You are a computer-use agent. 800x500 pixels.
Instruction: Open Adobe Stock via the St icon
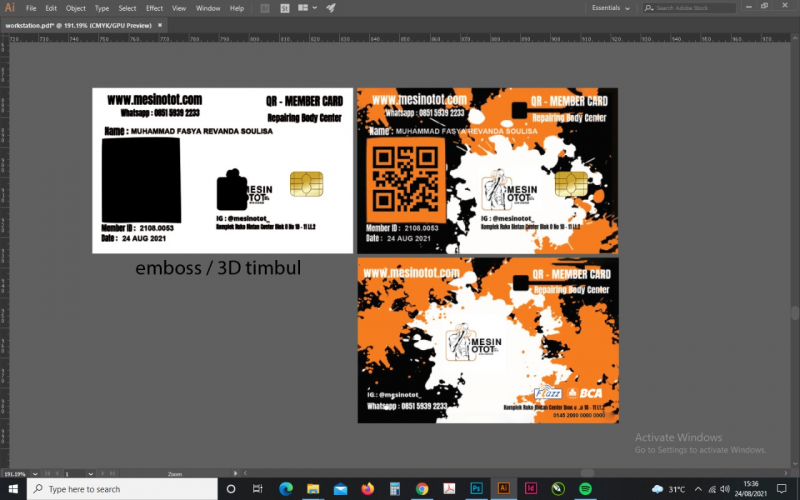coord(284,8)
